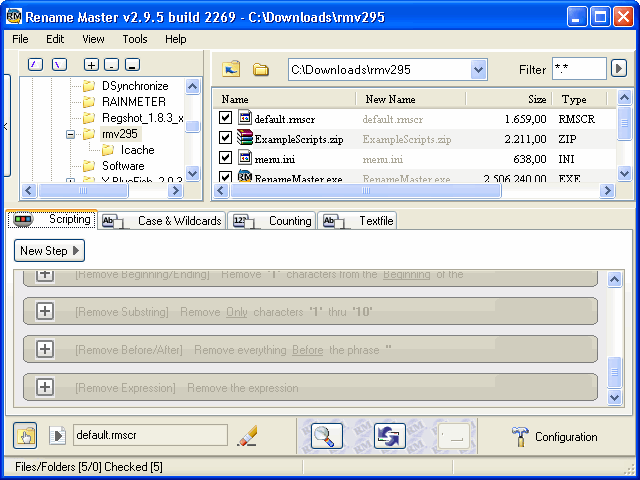Click the Scripting tab traffic-light icon
Viewport: 640px width, 480px height.
click(x=23, y=220)
